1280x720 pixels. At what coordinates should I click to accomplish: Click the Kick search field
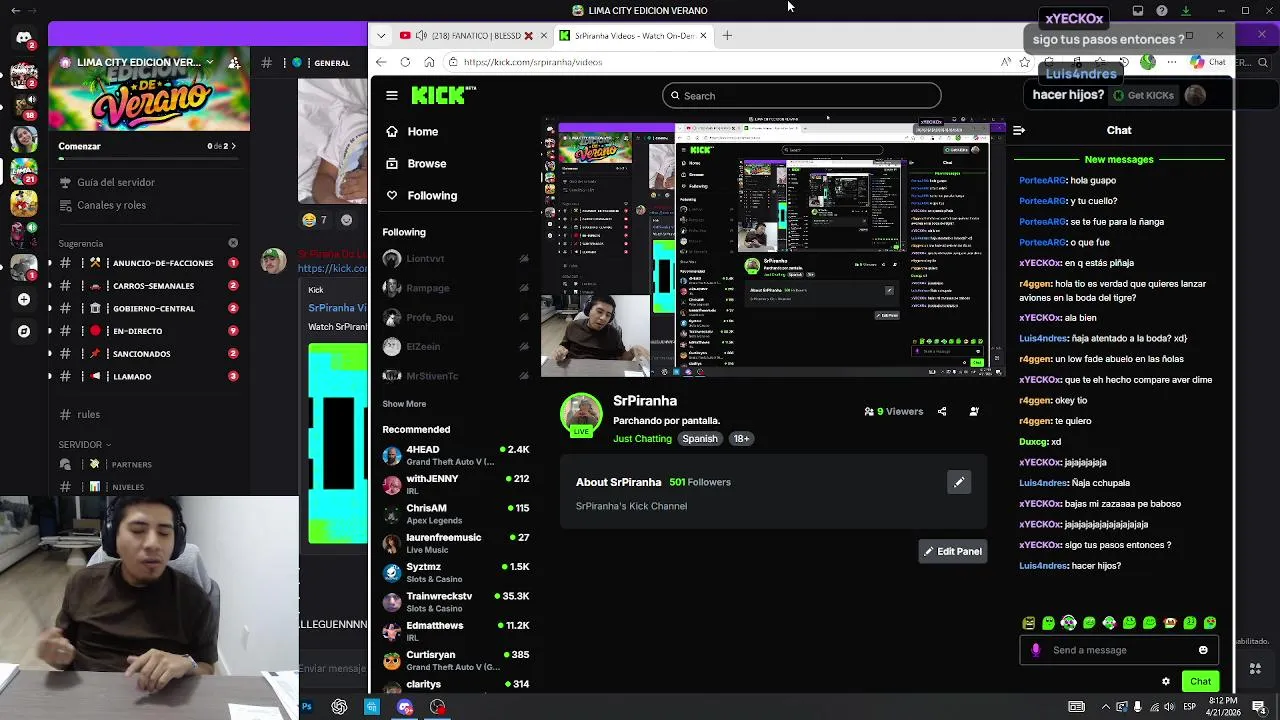[801, 96]
